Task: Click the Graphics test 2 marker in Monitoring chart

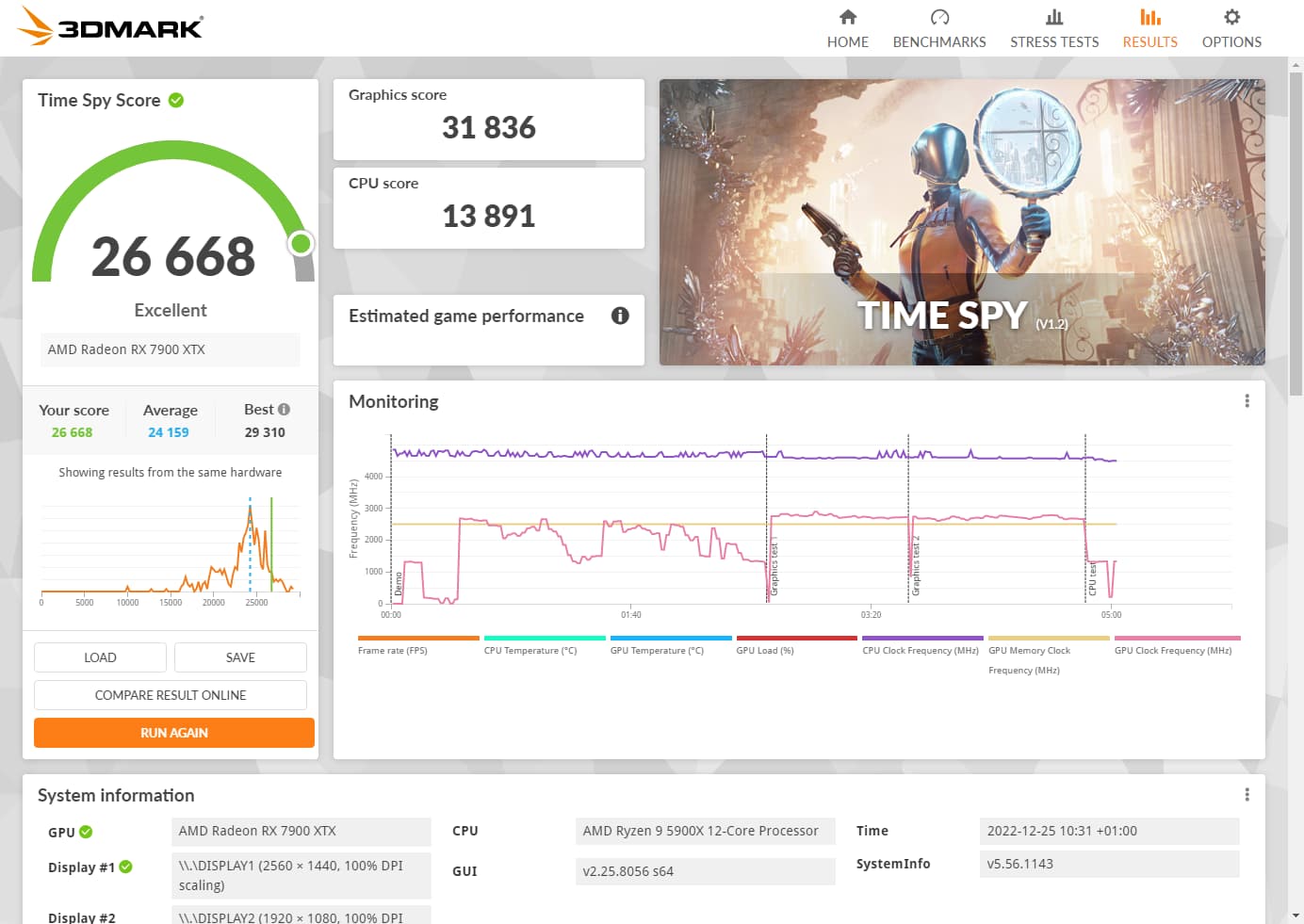Action: click(x=916, y=566)
